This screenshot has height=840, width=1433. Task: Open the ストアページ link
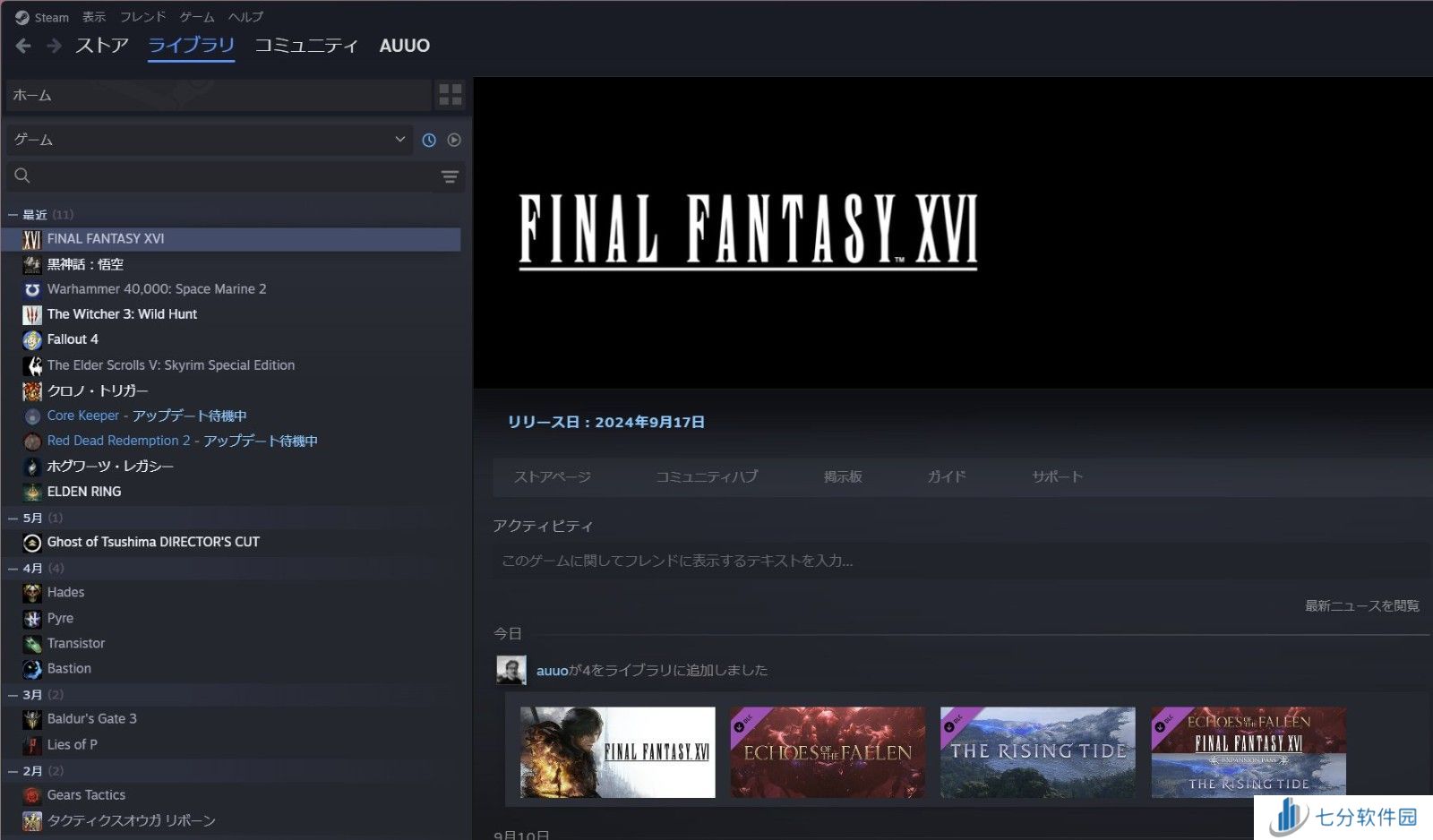(552, 476)
